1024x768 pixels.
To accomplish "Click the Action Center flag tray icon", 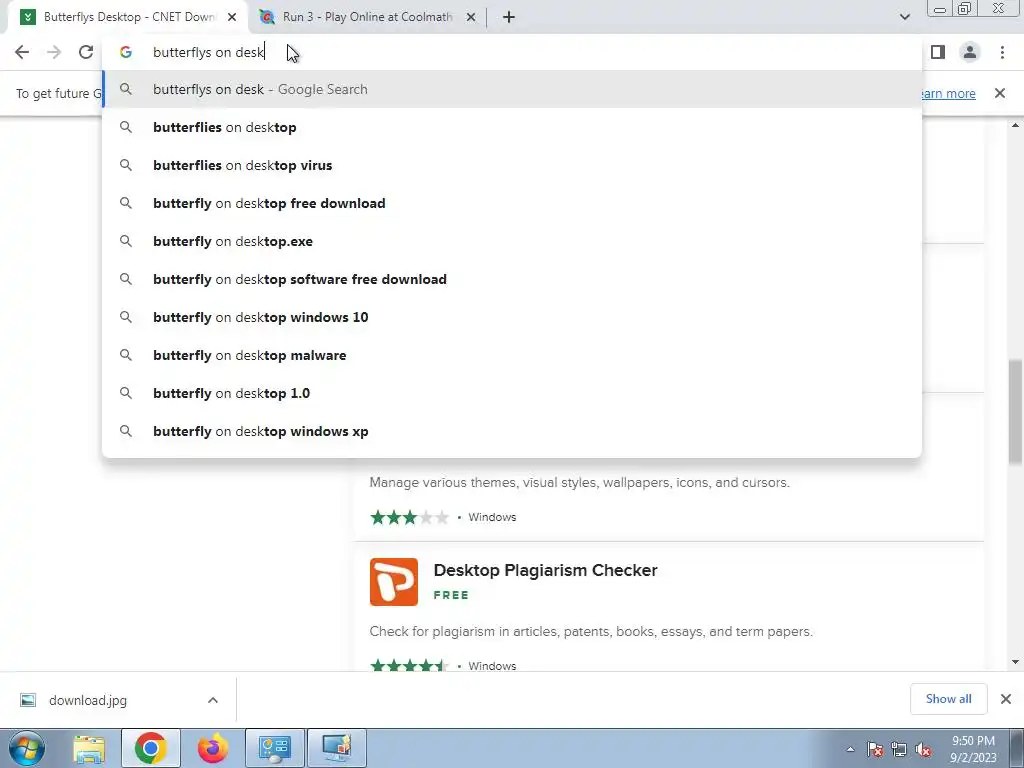I will [x=875, y=750].
